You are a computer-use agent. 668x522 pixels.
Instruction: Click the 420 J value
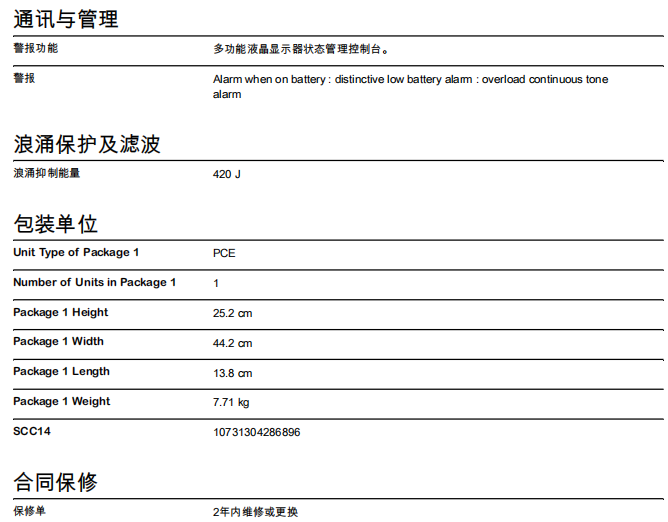pos(227,174)
